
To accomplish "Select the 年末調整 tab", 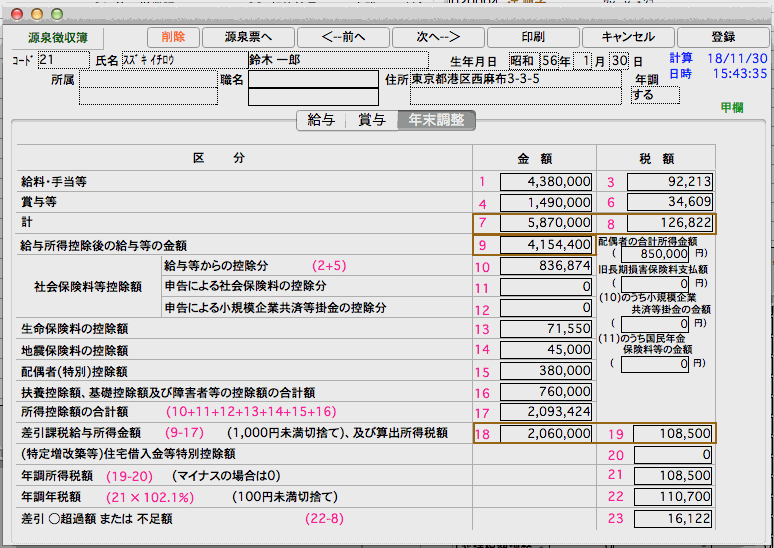I will tap(437, 120).
